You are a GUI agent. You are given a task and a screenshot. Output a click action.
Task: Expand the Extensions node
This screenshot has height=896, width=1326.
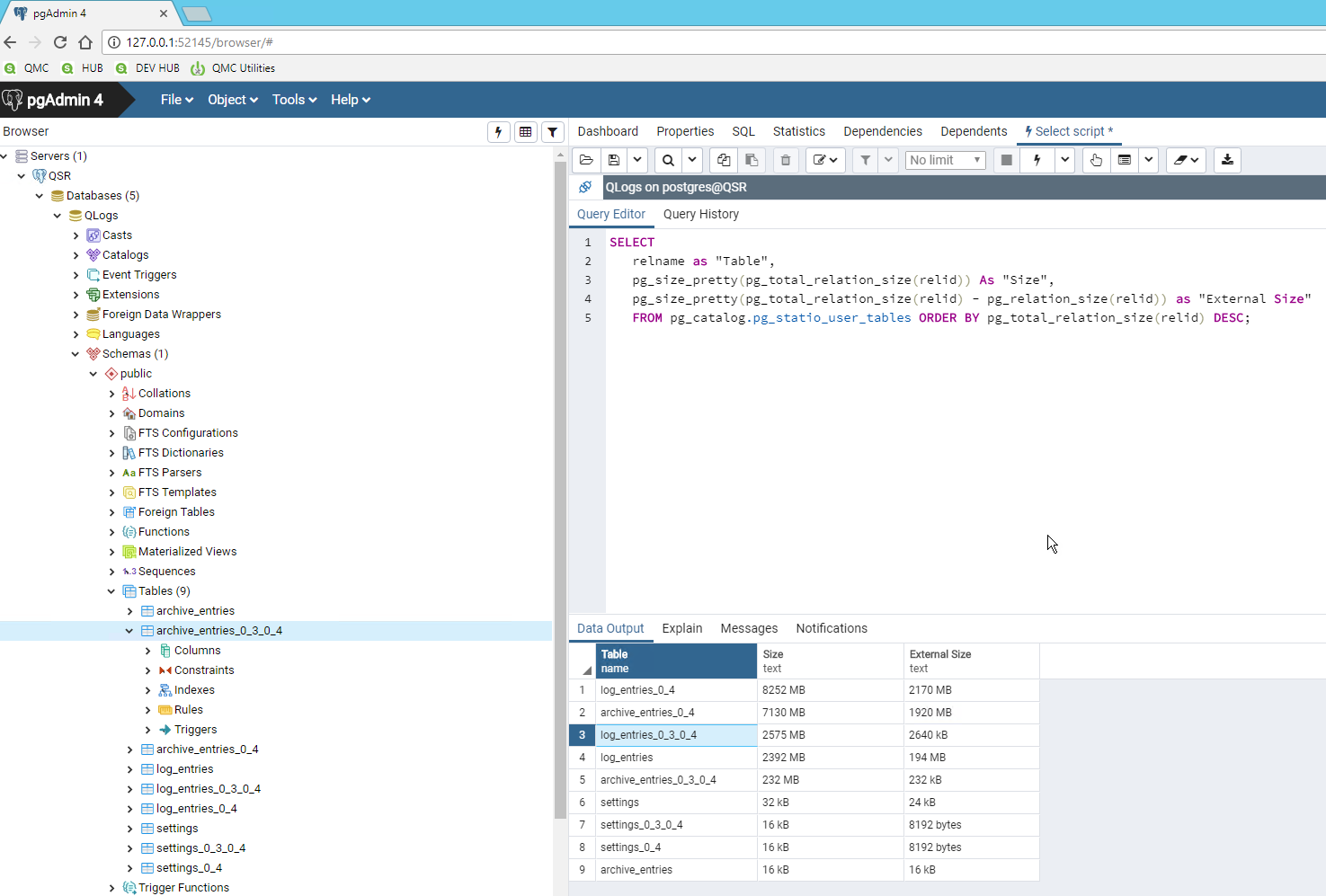click(x=76, y=294)
